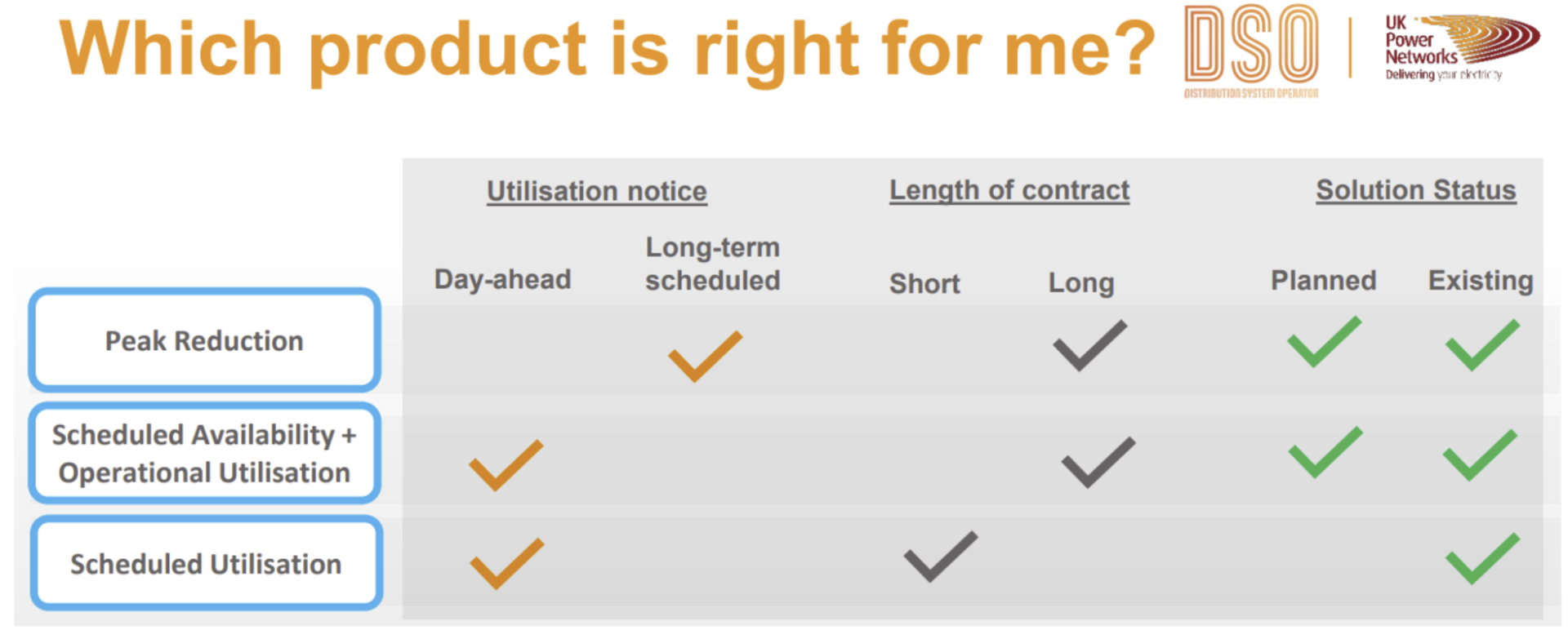Click Scheduled Availability Day-ahead orange checkmark
Viewport: 1568px width, 630px height.
(x=506, y=464)
